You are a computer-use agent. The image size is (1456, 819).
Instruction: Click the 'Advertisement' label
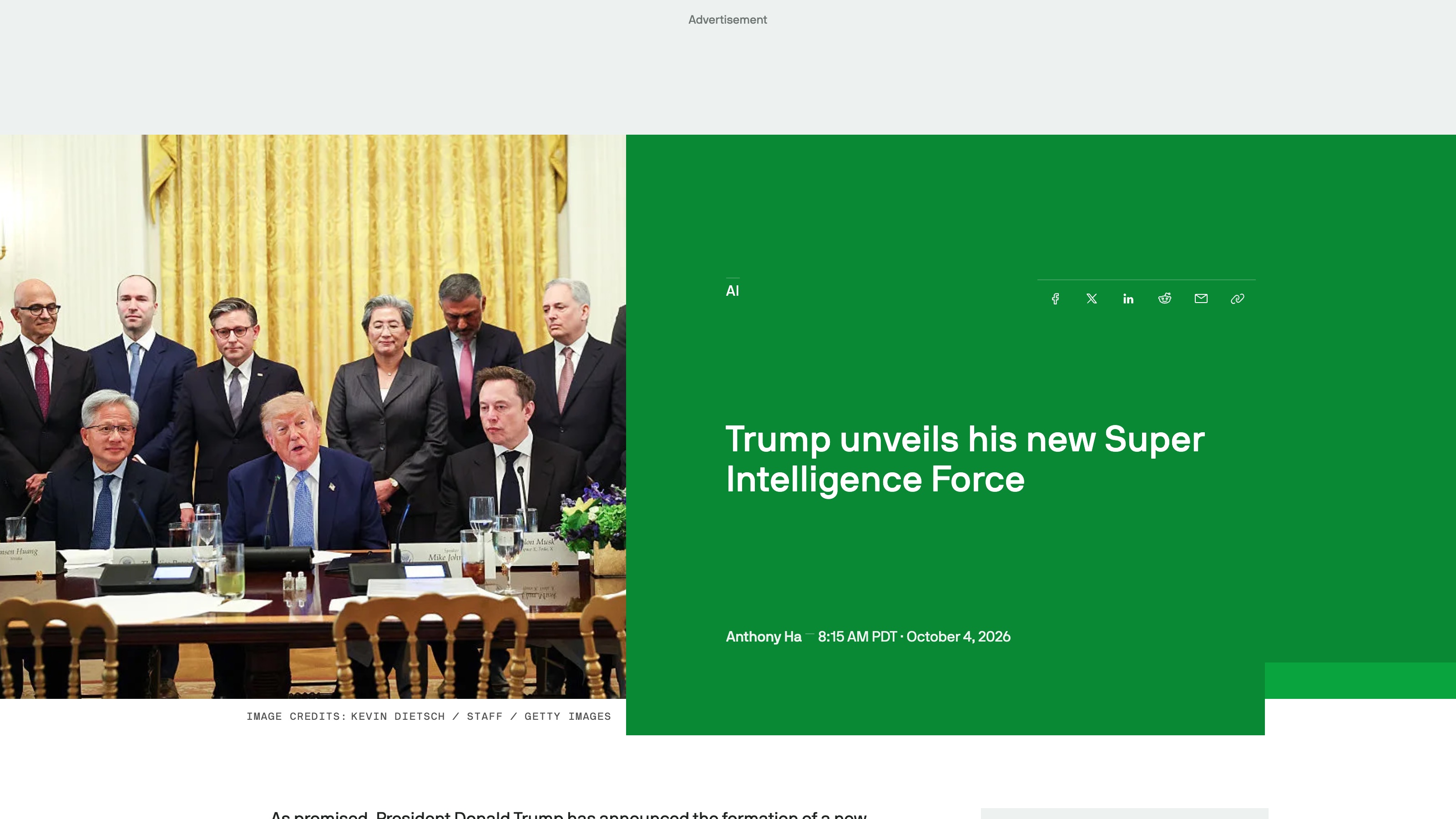click(728, 20)
